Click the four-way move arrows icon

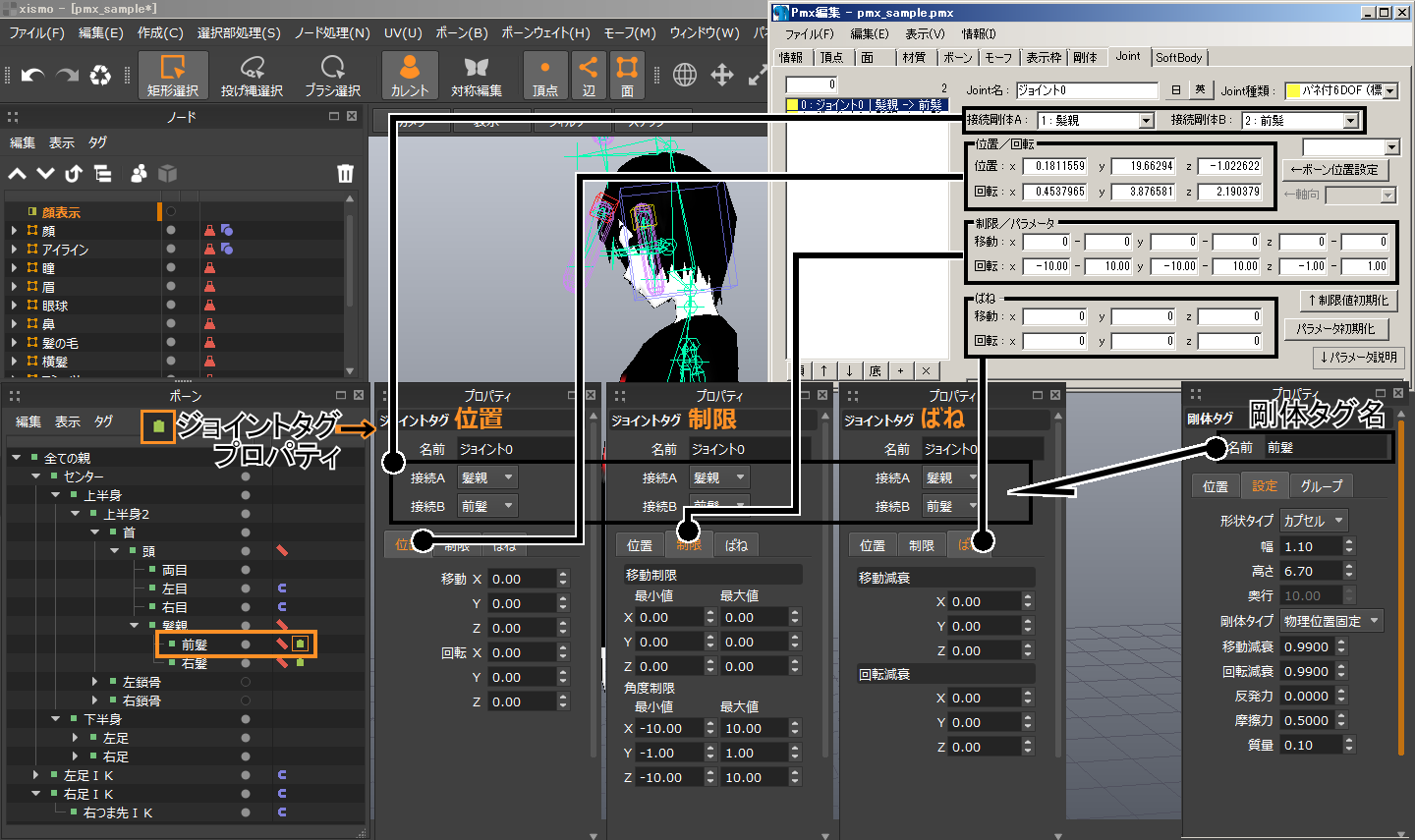[x=722, y=75]
